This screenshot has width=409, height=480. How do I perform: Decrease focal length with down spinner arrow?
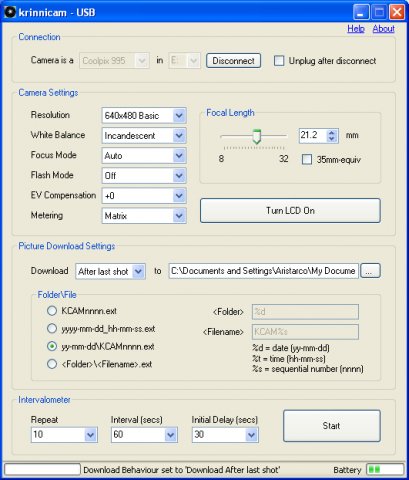(332, 139)
